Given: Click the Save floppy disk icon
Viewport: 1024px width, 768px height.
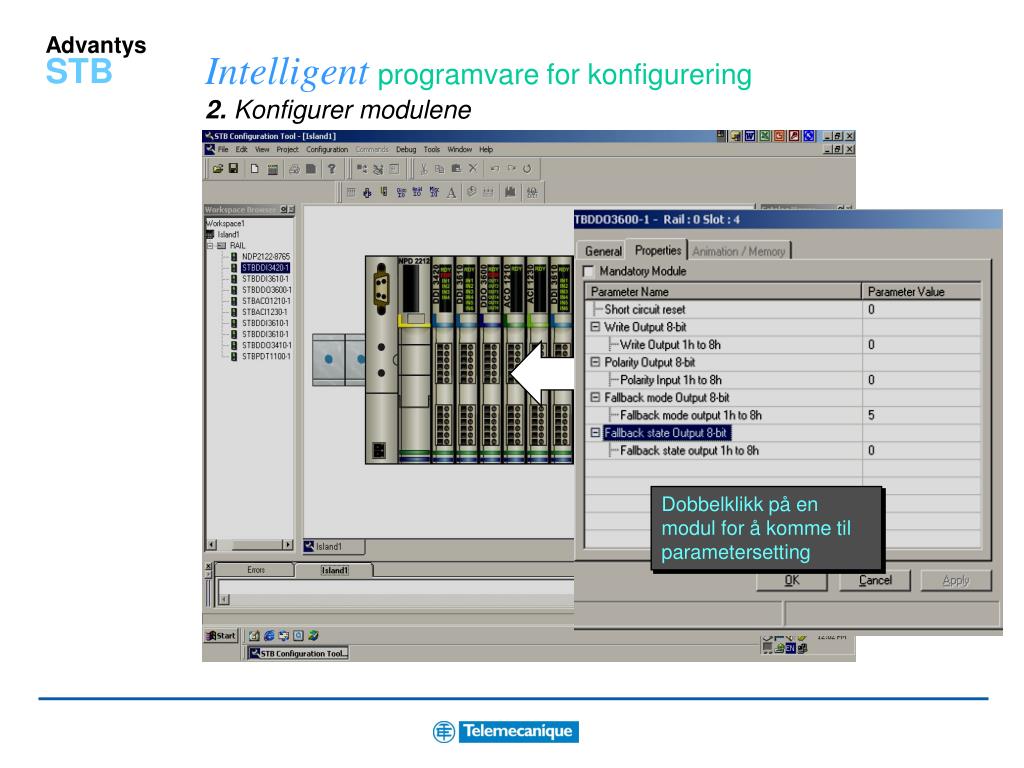Looking at the screenshot, I should click(233, 168).
